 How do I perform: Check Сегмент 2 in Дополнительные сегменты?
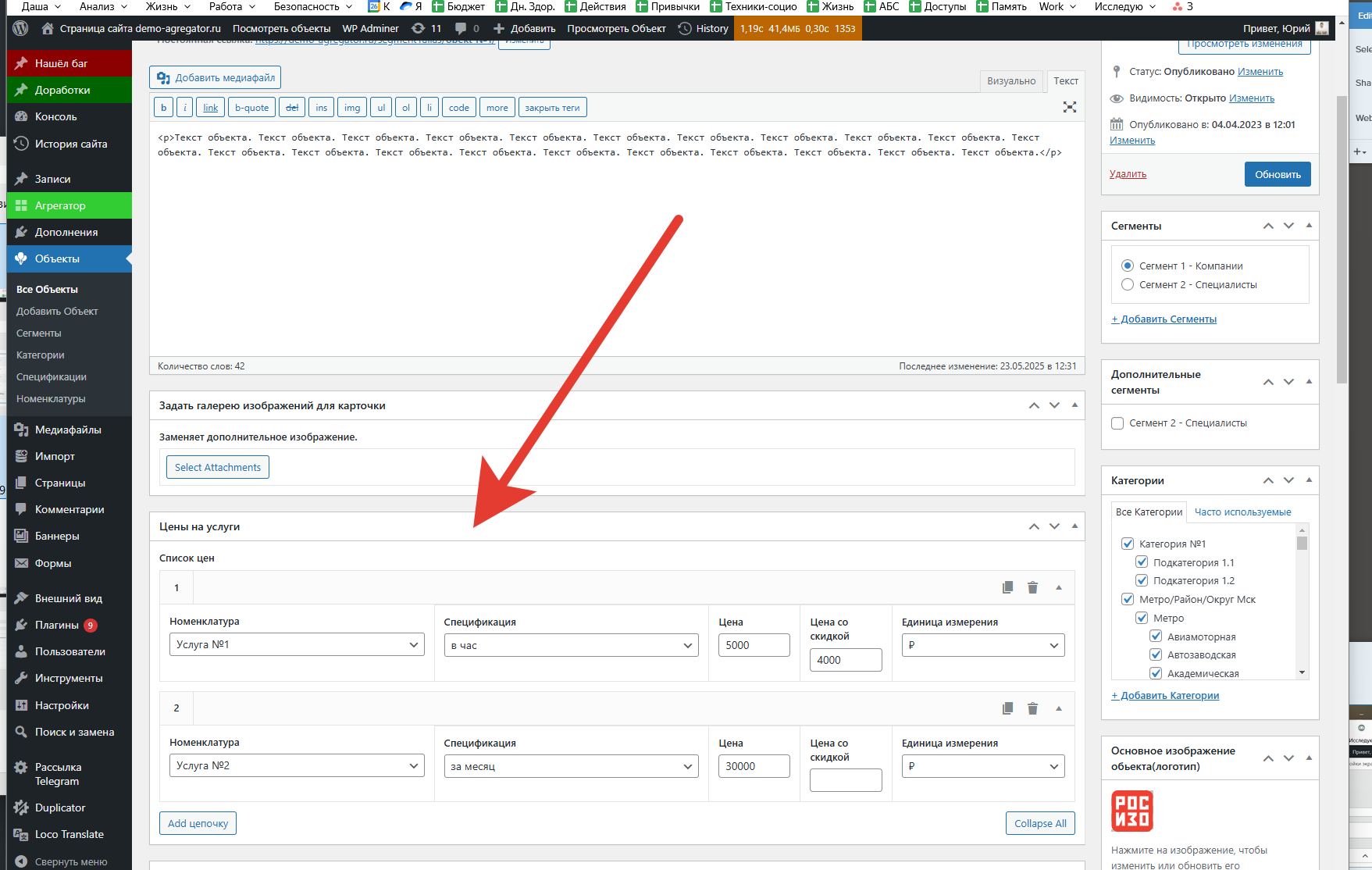pyautogui.click(x=1117, y=423)
